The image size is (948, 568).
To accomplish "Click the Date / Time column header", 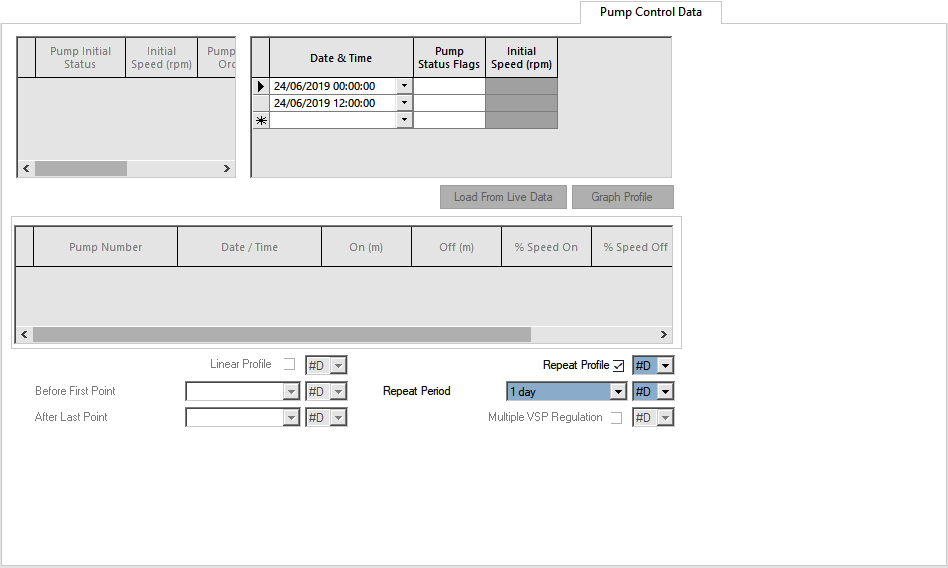I will tap(249, 247).
